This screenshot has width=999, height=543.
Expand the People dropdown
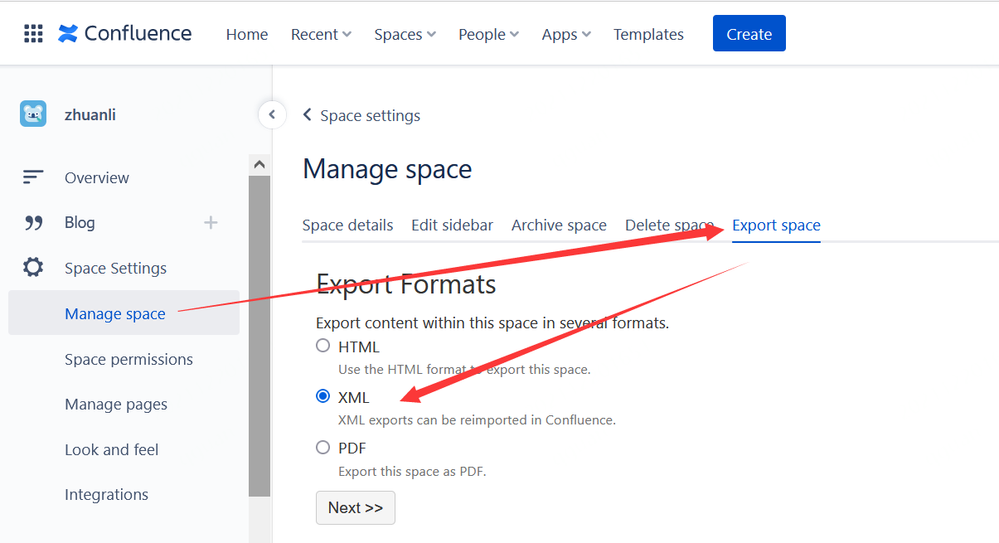(489, 34)
